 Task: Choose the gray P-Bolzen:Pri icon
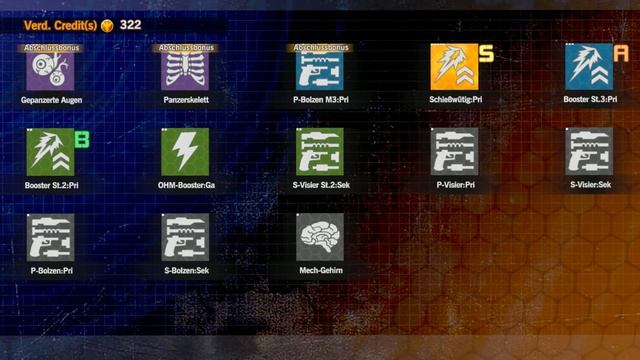[50, 238]
